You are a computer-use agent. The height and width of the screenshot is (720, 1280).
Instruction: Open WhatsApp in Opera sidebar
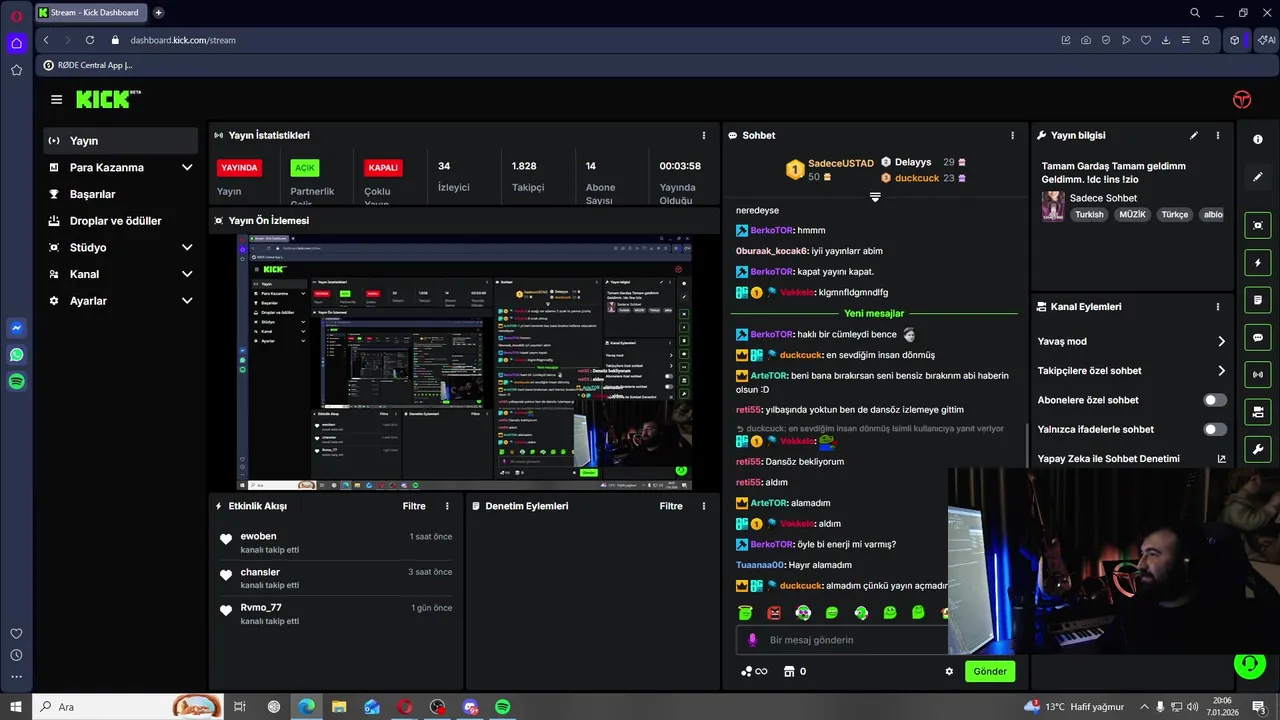click(16, 355)
